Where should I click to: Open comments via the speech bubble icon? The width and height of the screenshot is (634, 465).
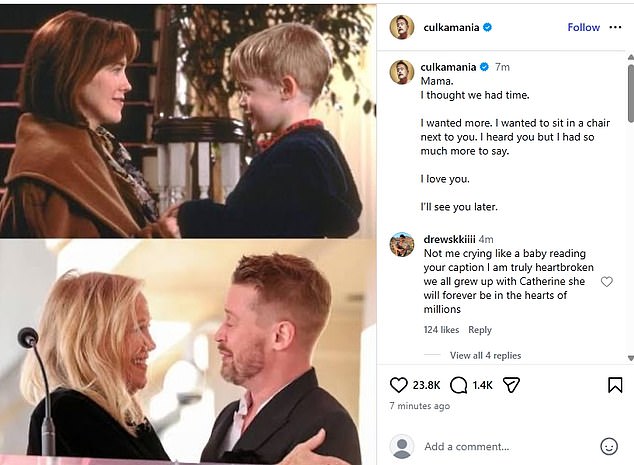459,385
